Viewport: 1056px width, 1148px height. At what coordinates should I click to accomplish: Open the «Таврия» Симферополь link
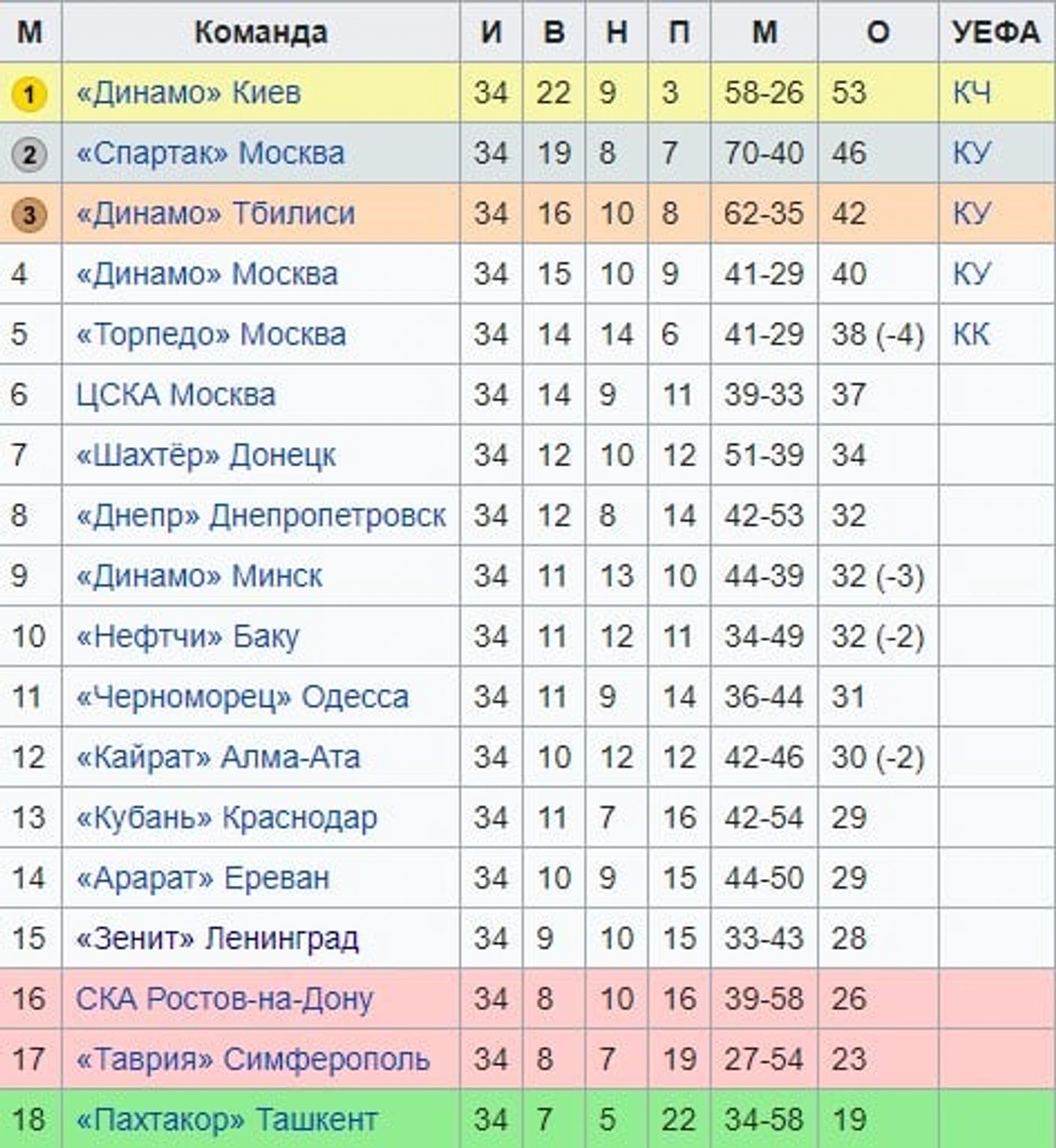(252, 1060)
